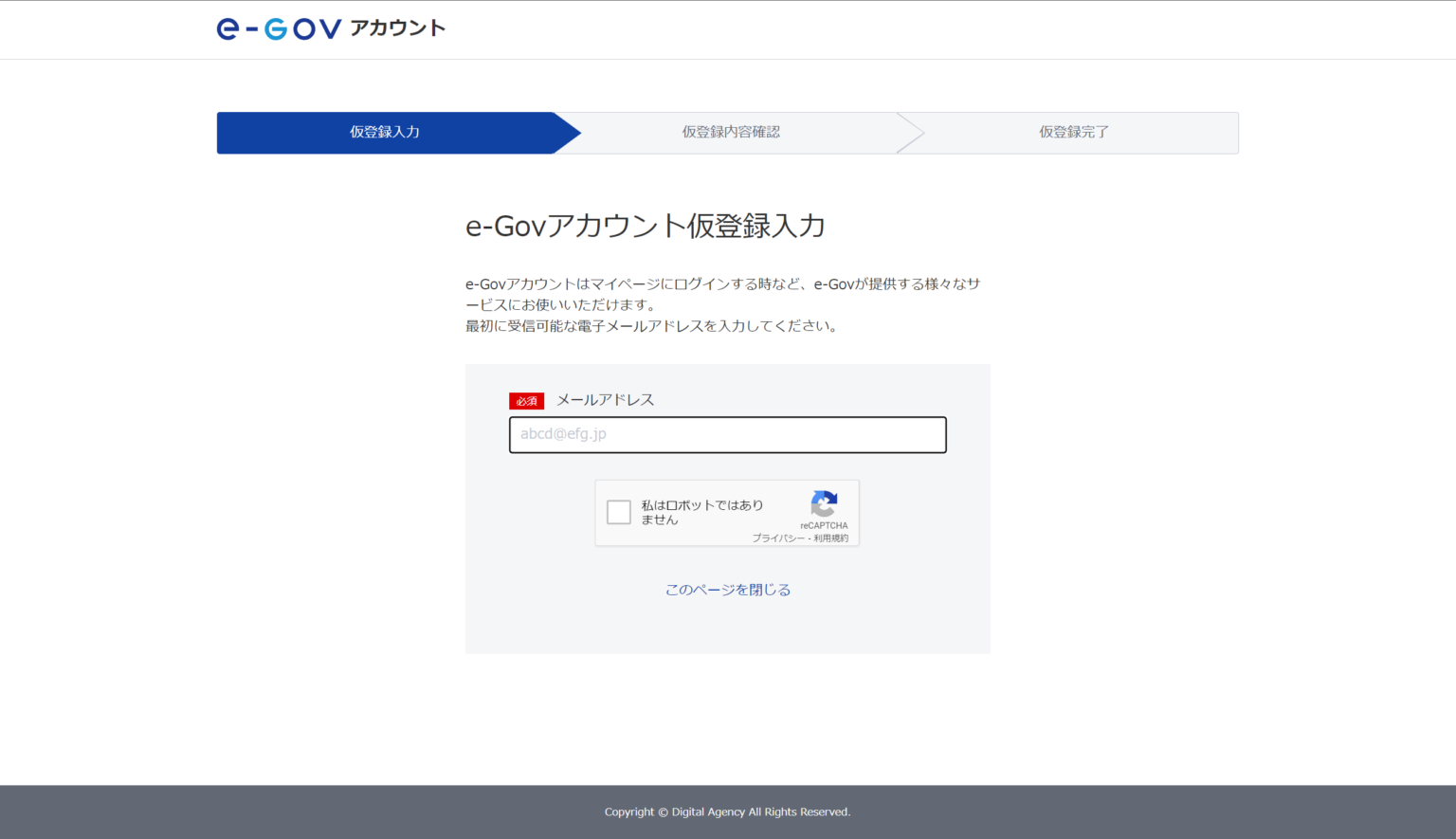Click the このページを閉じる link
This screenshot has height=839, width=1456.
727,590
